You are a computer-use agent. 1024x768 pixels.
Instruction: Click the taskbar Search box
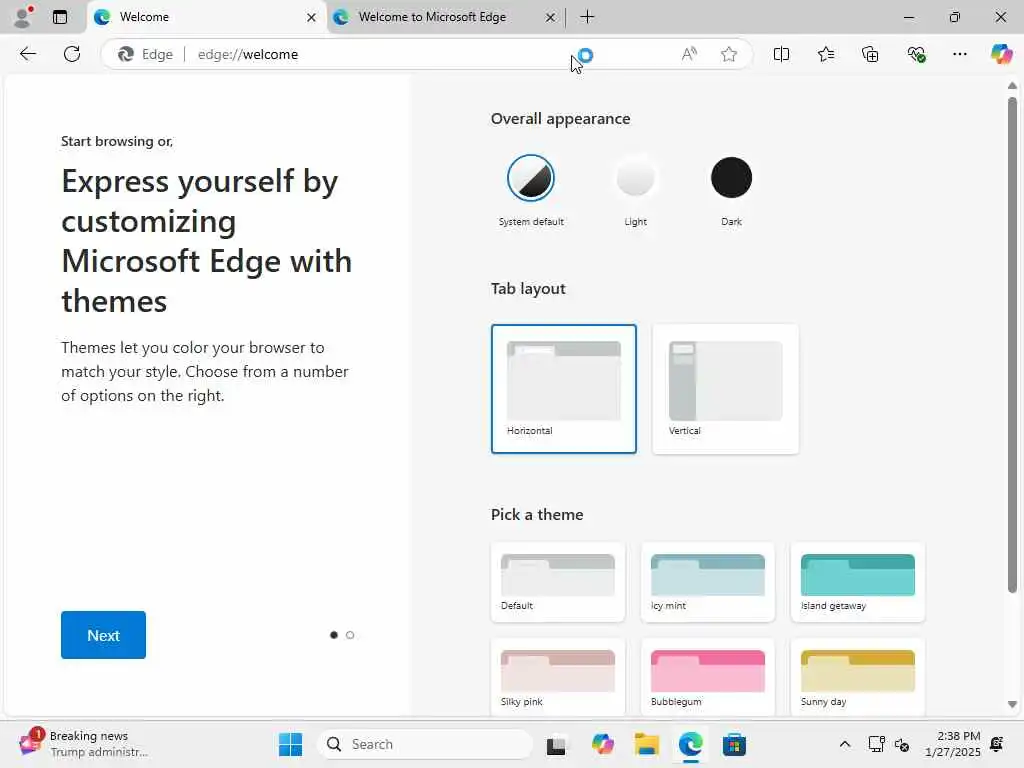425,744
